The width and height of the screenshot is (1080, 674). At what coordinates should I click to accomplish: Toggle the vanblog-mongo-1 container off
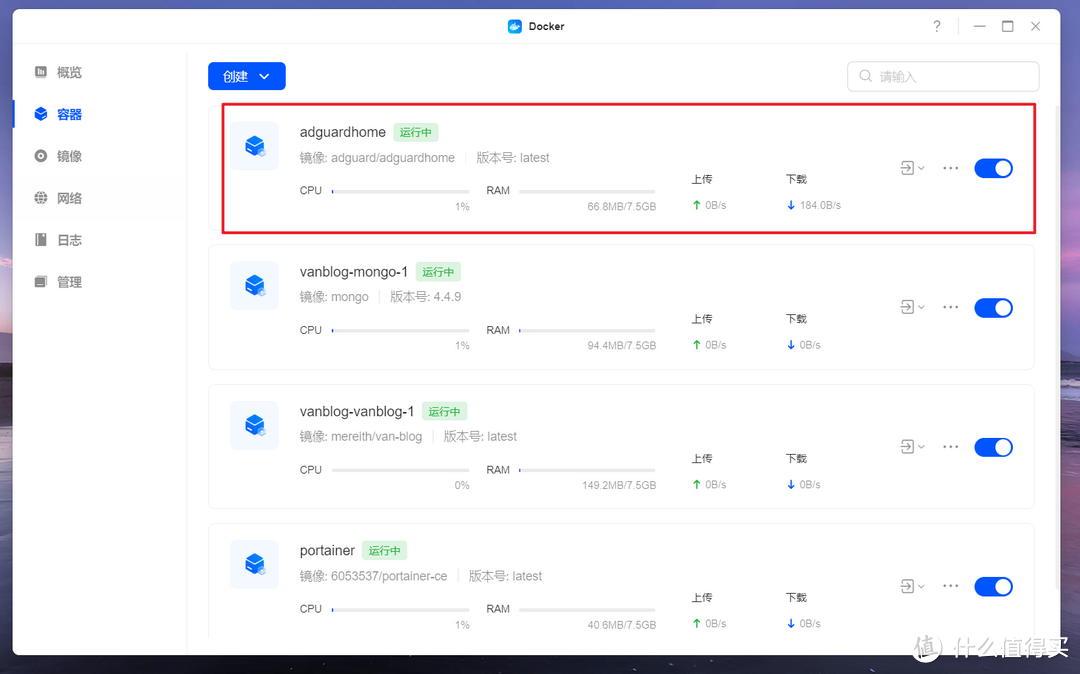[993, 308]
